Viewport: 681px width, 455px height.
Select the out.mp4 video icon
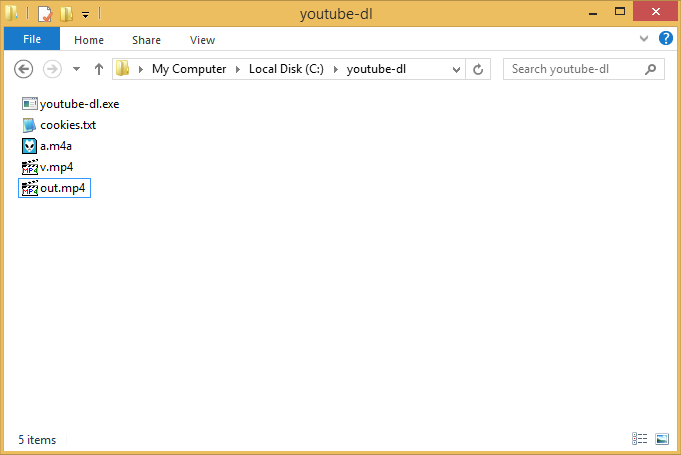[x=30, y=188]
